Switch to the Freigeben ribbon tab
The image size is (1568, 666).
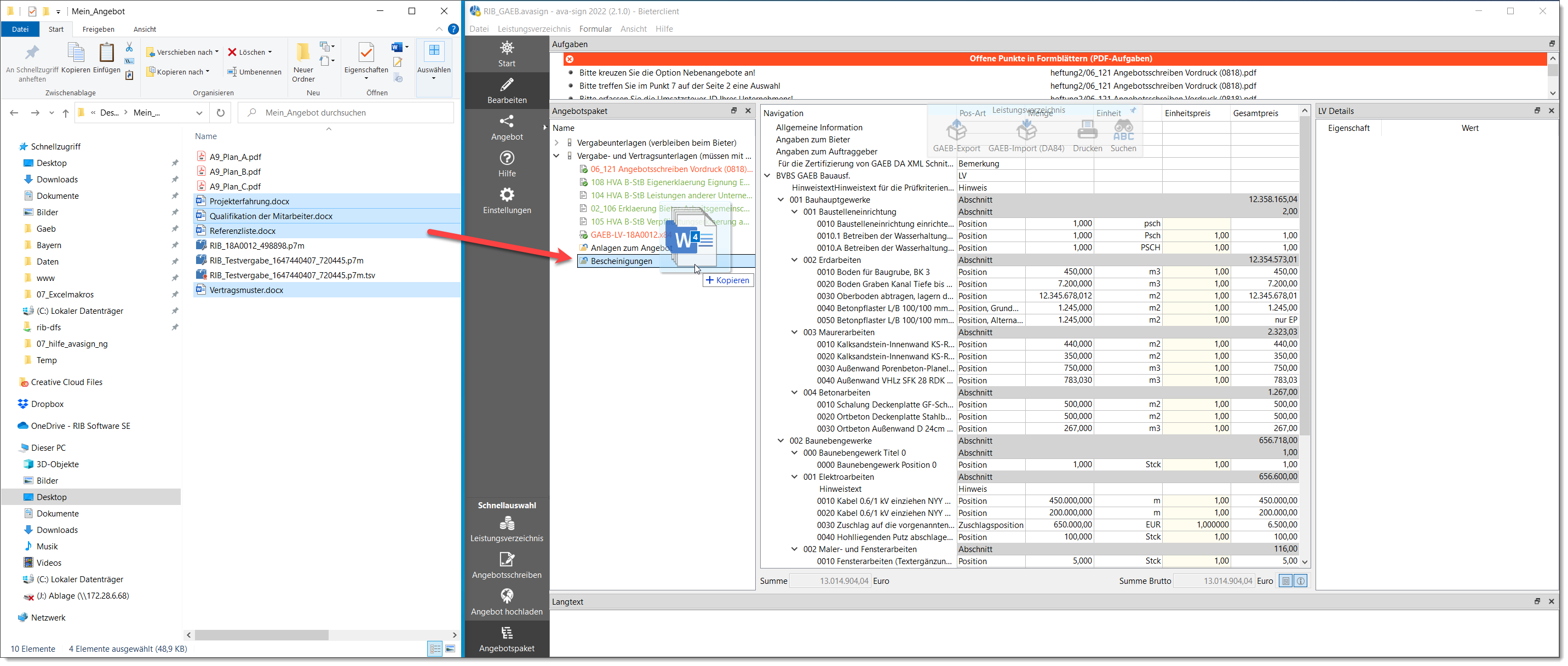(x=98, y=29)
